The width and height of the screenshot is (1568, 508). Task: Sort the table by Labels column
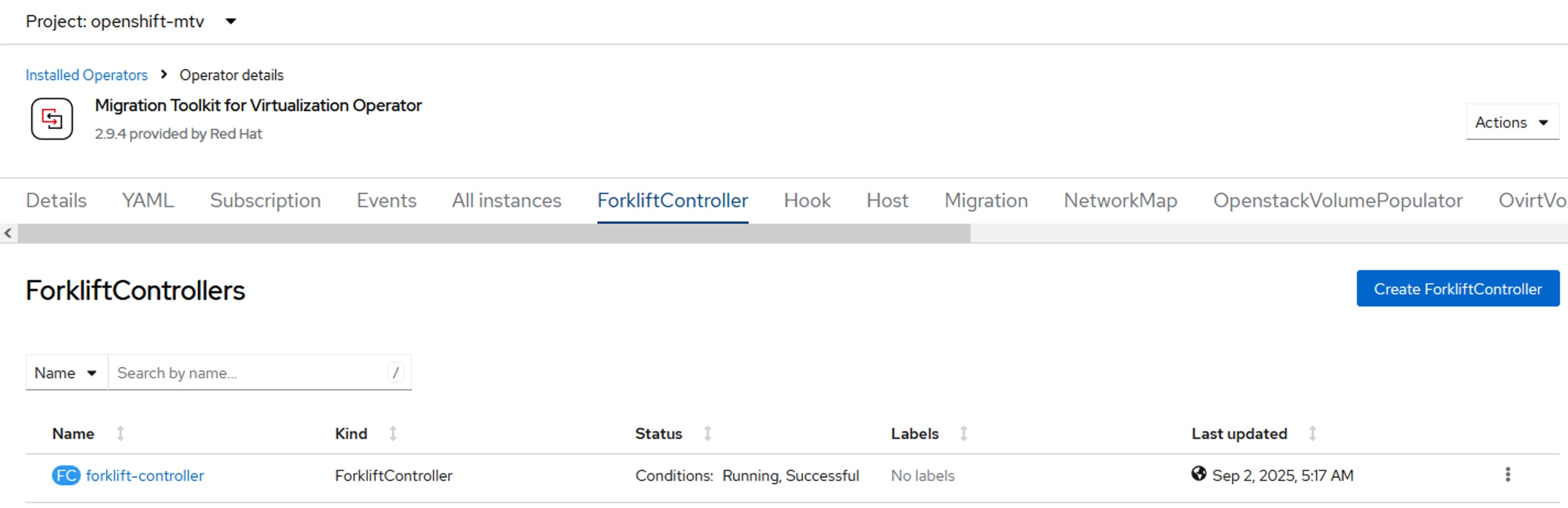click(x=963, y=433)
